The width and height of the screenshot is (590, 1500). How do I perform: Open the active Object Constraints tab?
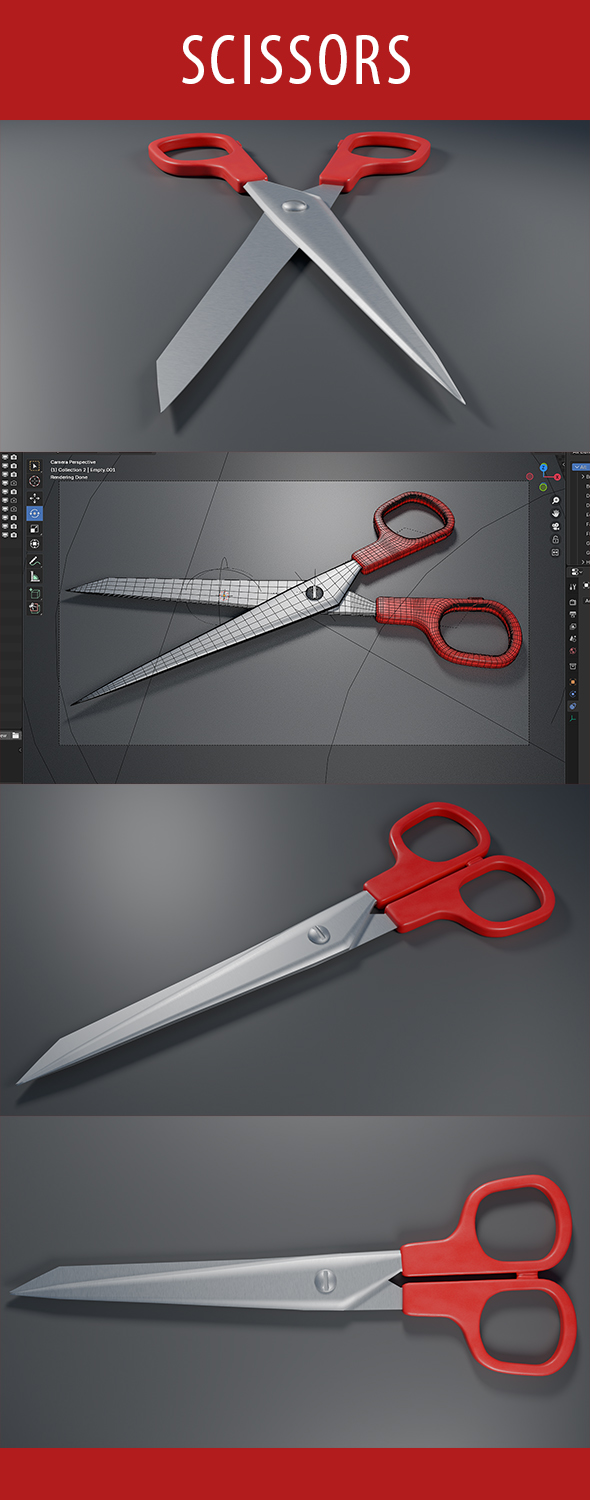tap(573, 706)
